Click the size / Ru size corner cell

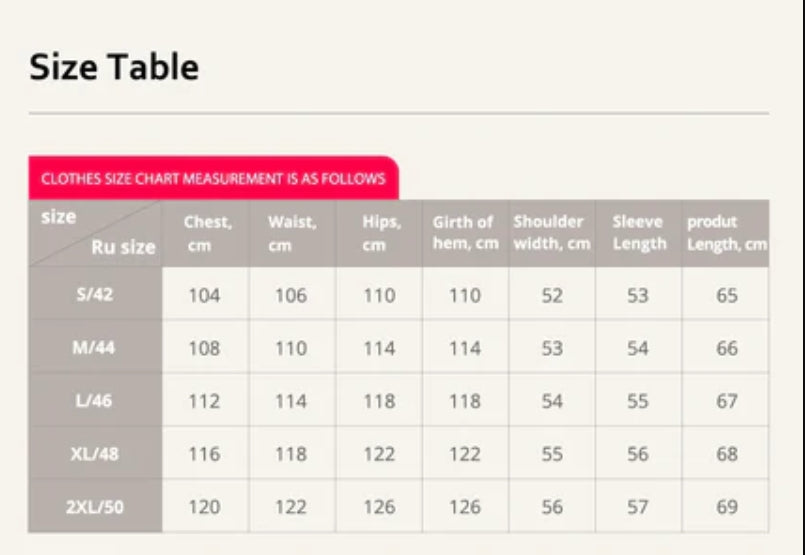click(95, 234)
